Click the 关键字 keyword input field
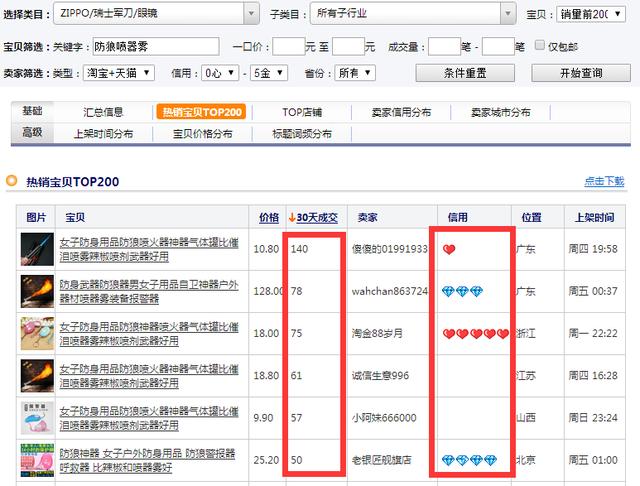 (x=156, y=47)
